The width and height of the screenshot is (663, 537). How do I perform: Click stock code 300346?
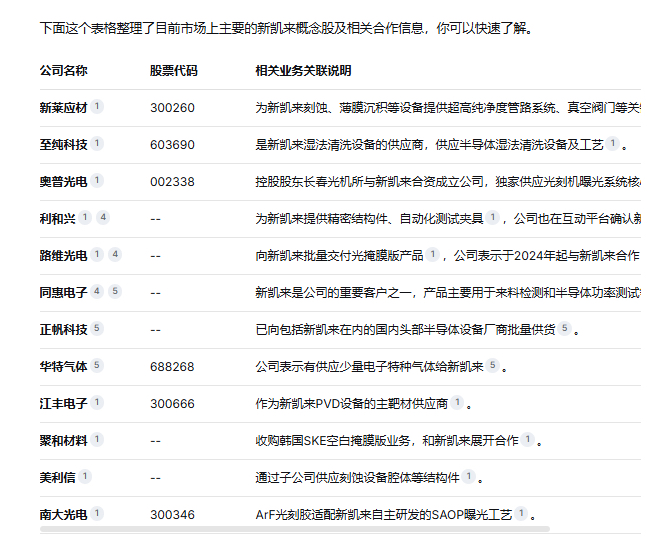[x=173, y=515]
